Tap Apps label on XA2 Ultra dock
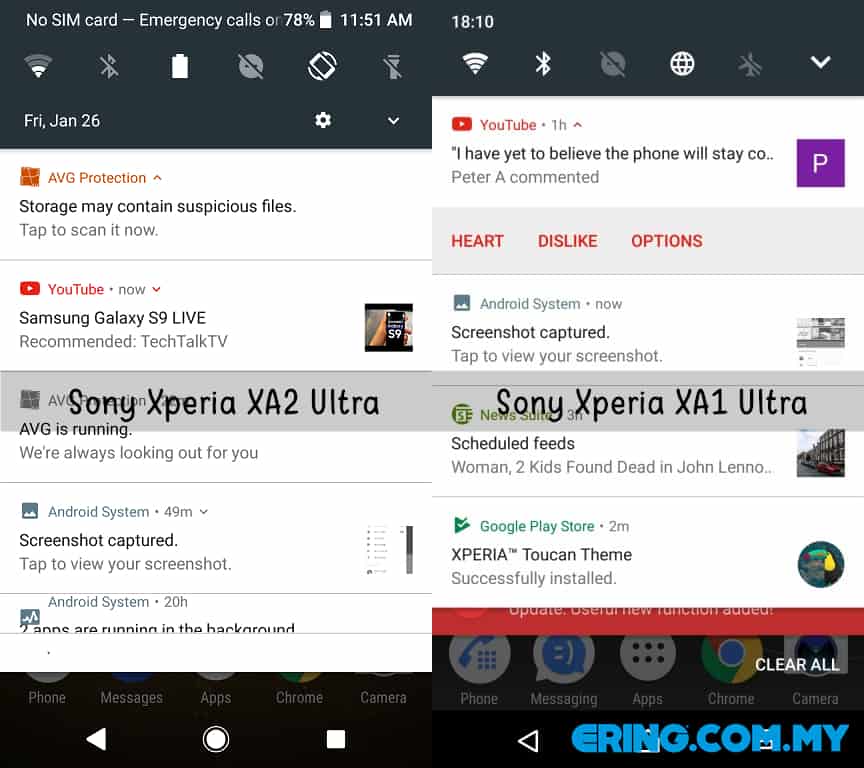 pos(216,698)
